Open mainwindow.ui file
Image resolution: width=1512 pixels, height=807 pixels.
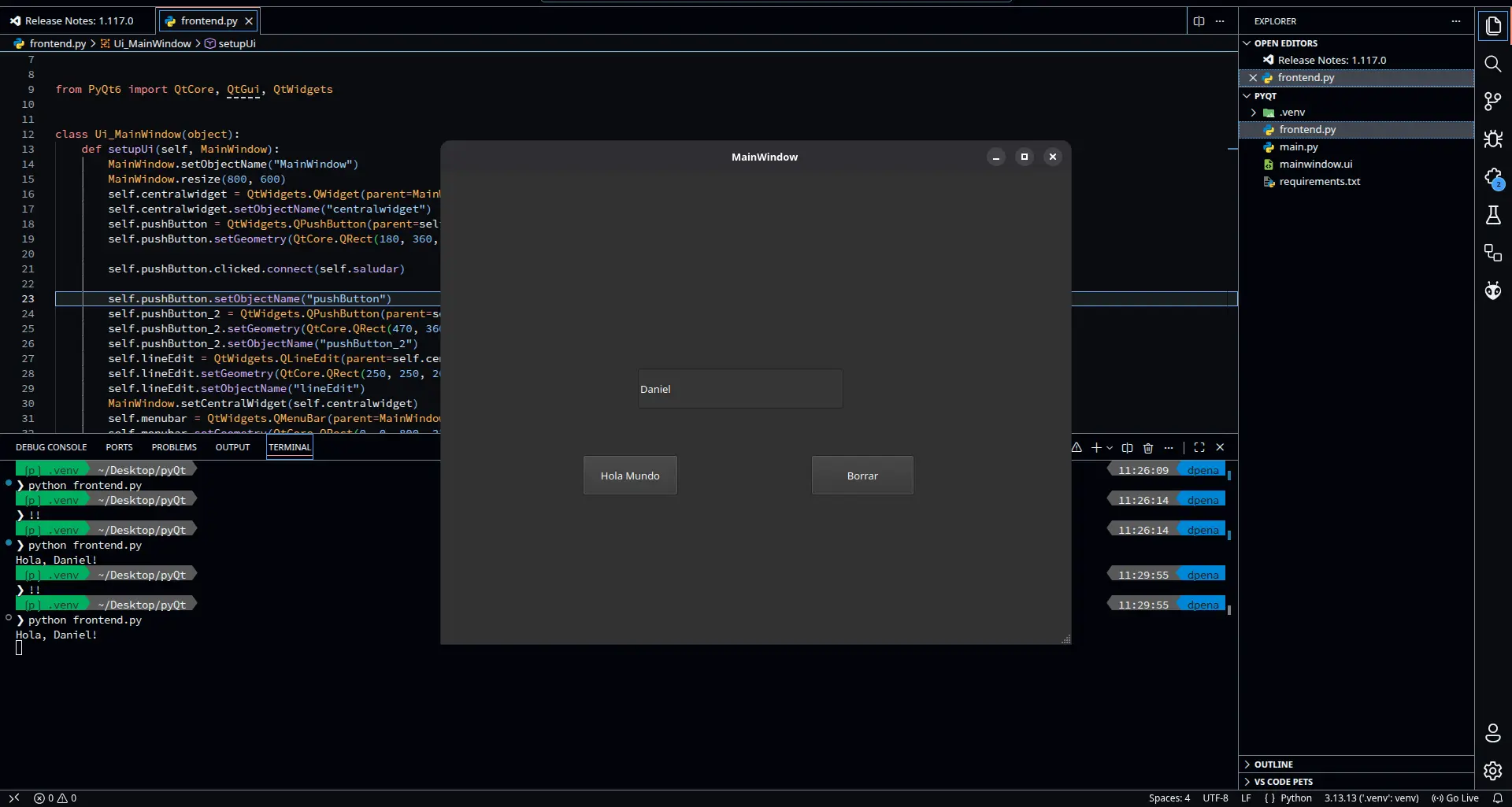tap(1356, 165)
